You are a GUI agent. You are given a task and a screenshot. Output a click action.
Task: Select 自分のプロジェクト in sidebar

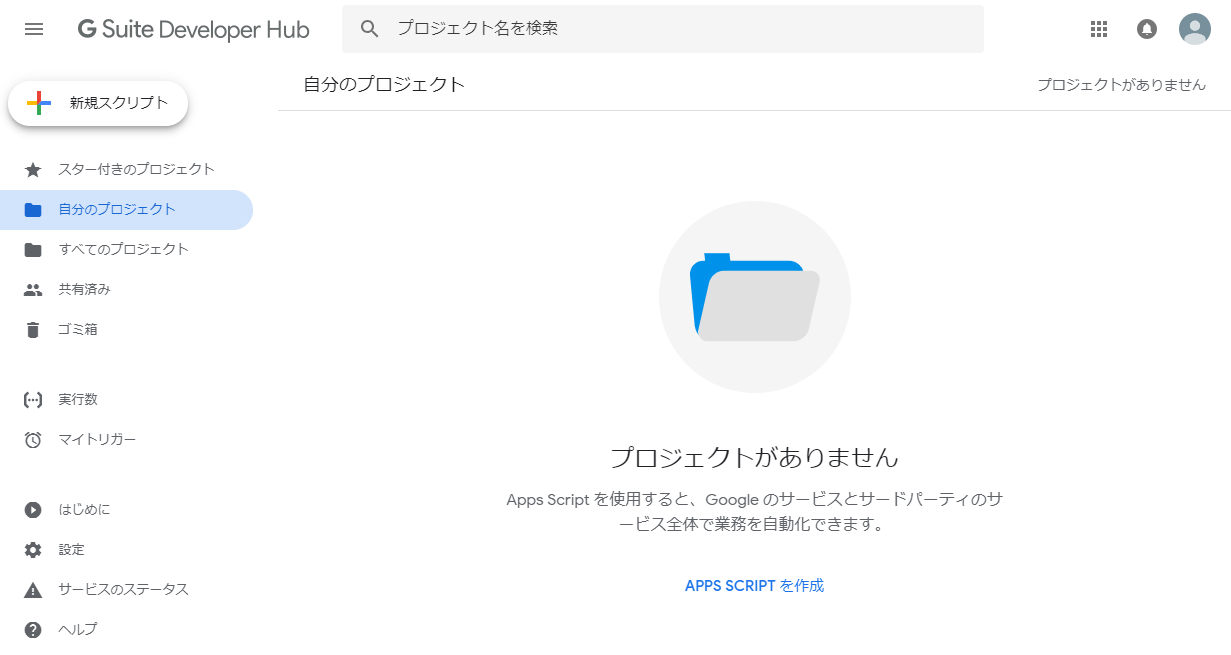(126, 210)
